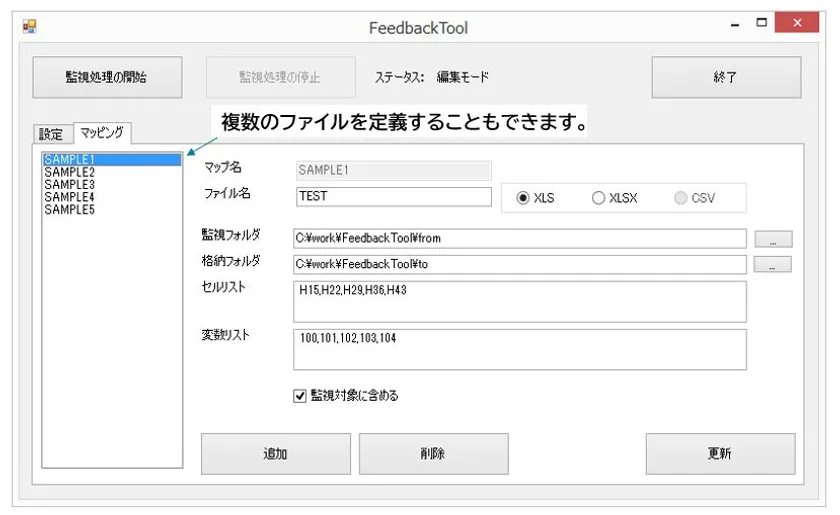This screenshot has width=840, height=515.
Task: Select the XLS radio button
Action: coord(523,198)
